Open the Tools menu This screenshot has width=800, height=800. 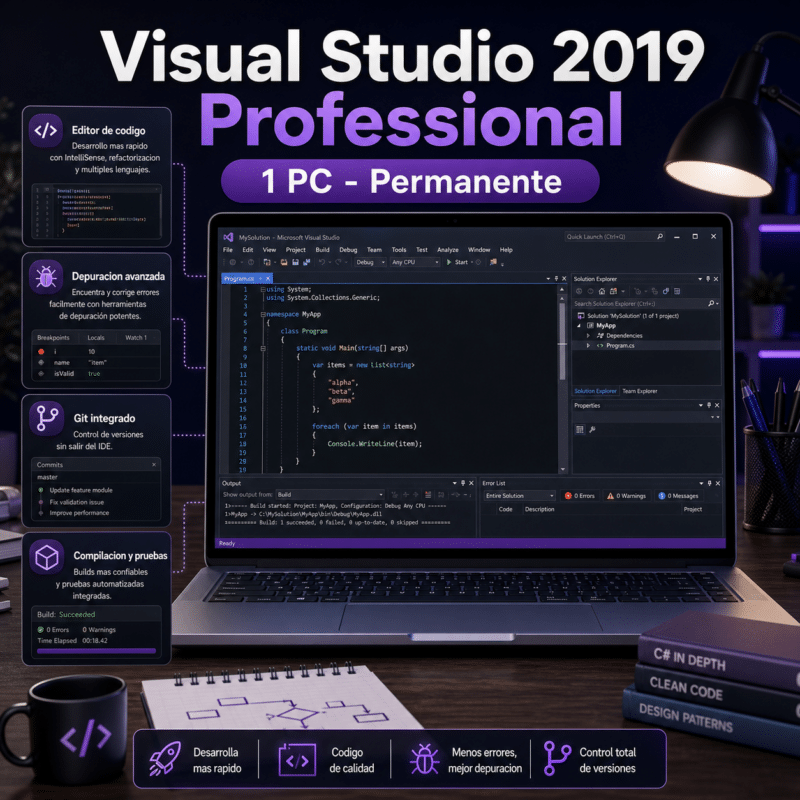coord(399,250)
